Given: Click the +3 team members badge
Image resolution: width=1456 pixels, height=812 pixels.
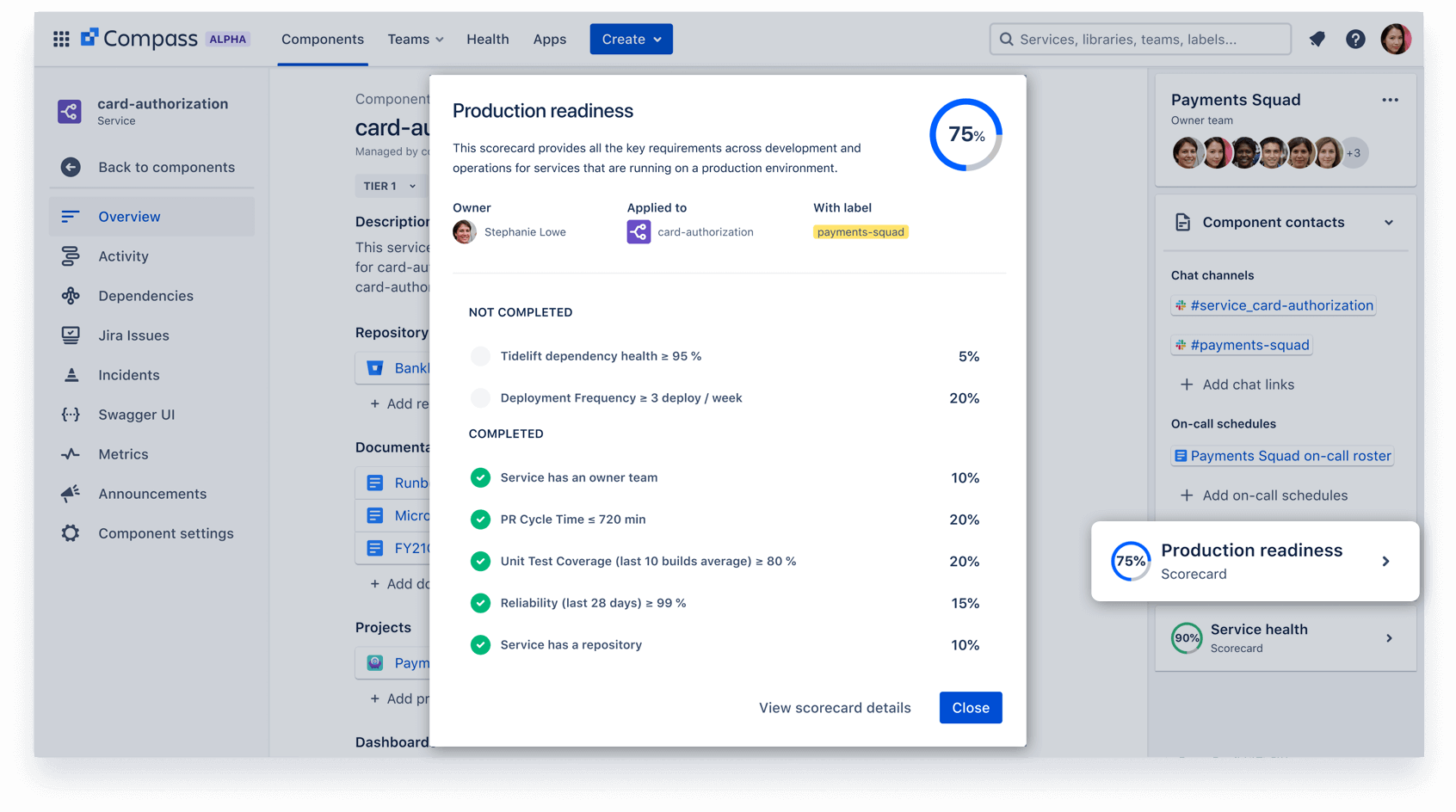Looking at the screenshot, I should point(1354,153).
